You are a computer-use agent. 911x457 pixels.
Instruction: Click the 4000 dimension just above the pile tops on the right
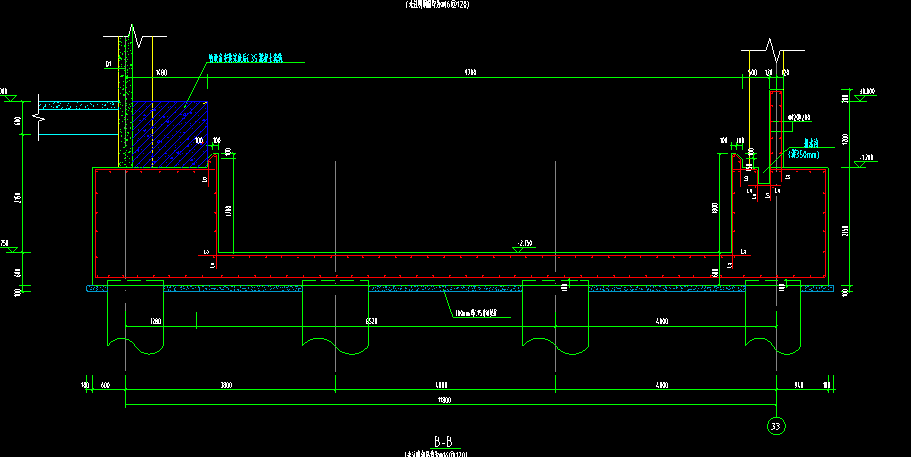coord(662,321)
